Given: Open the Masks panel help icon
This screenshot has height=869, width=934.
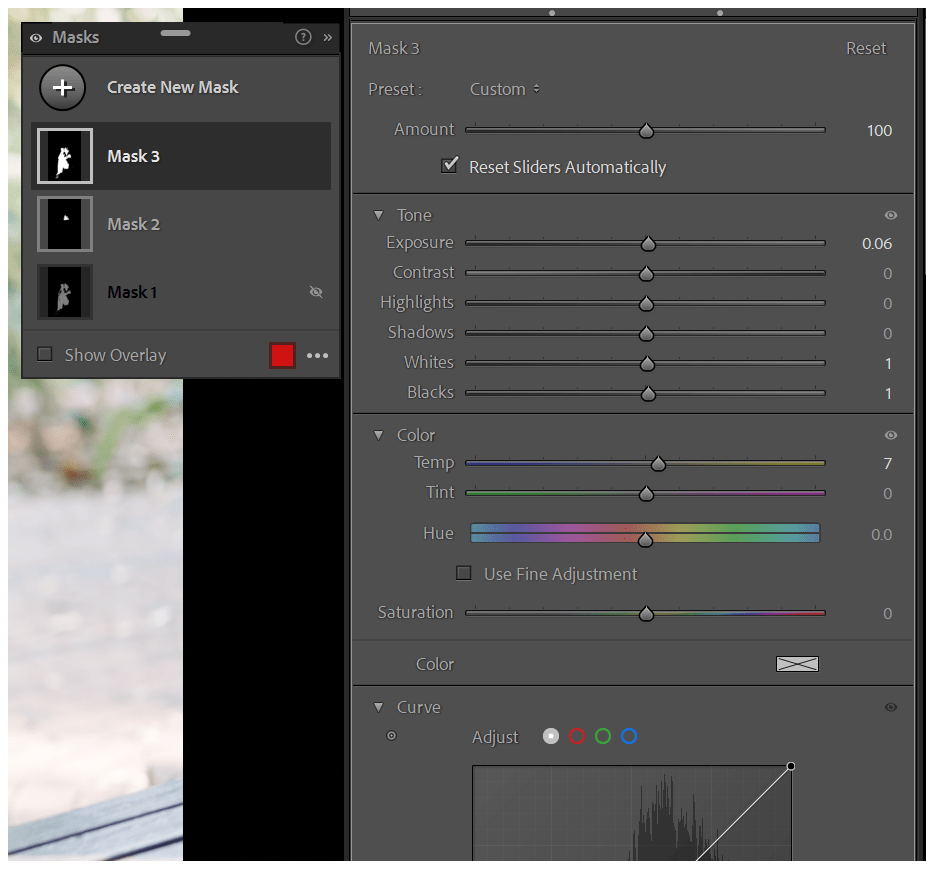Looking at the screenshot, I should (303, 37).
